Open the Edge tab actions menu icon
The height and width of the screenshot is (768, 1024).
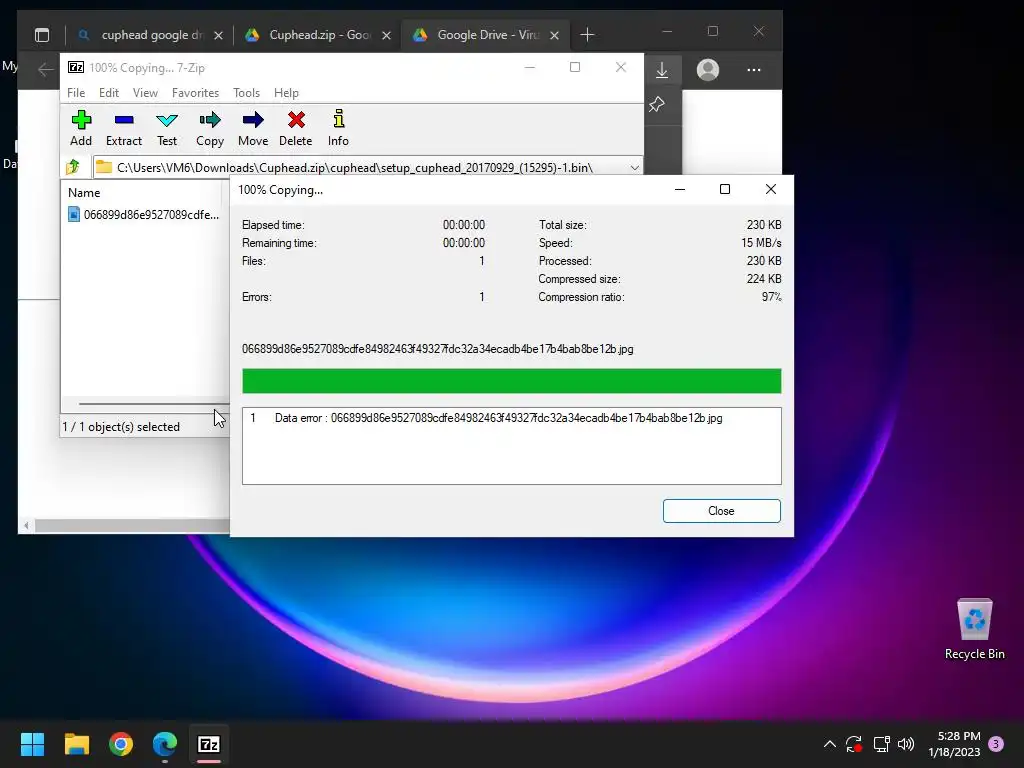[42, 35]
